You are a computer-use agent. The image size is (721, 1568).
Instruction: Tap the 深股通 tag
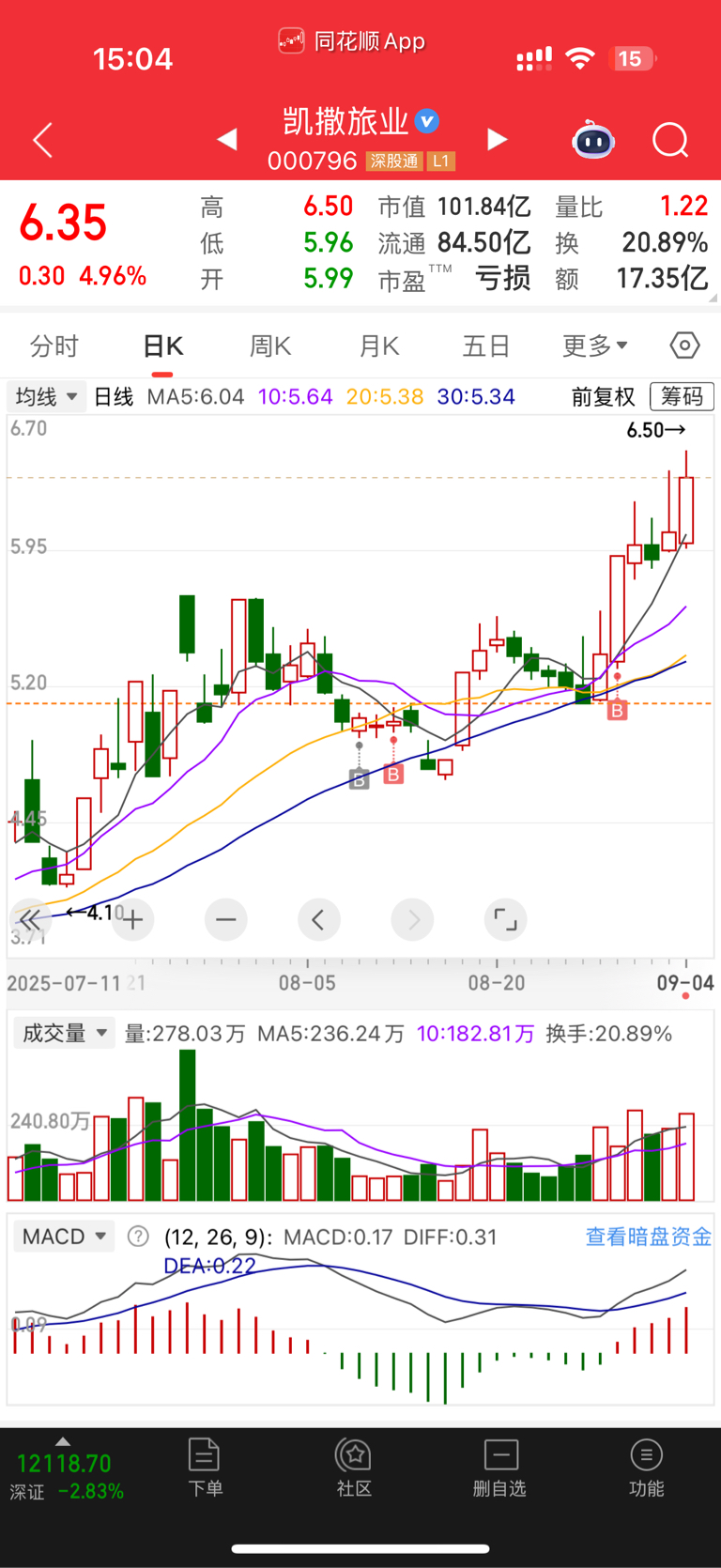[x=394, y=161]
